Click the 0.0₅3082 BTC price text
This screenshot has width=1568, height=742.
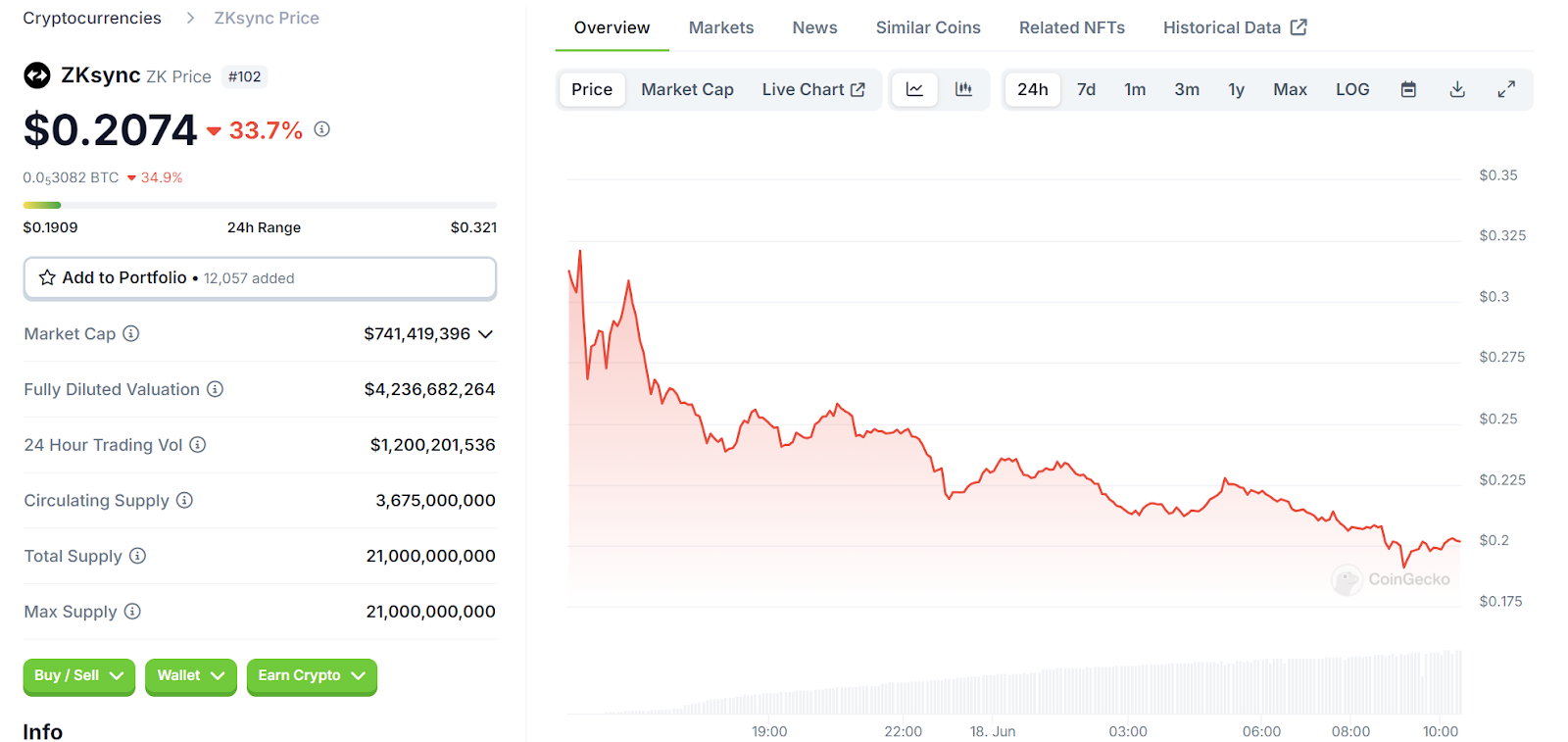tap(71, 177)
